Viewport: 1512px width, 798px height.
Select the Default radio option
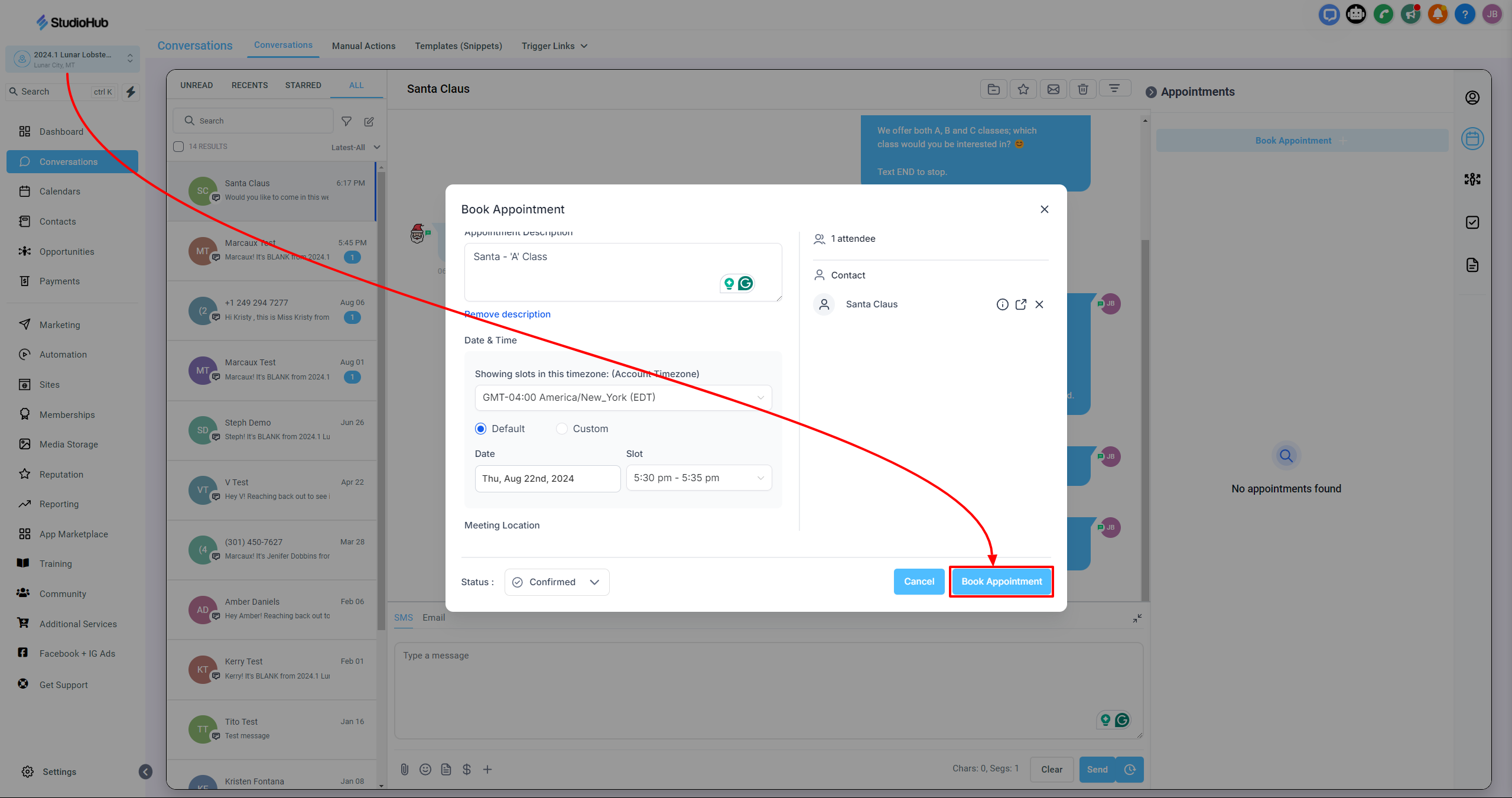click(x=481, y=429)
